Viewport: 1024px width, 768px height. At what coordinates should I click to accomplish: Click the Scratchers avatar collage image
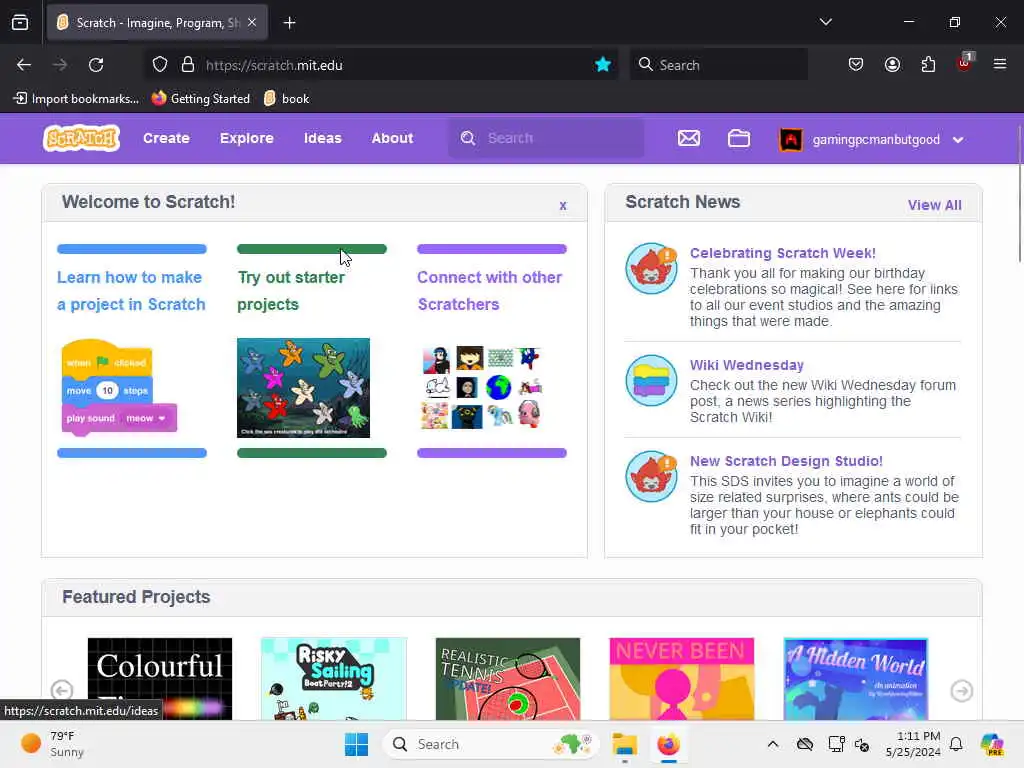coord(483,387)
